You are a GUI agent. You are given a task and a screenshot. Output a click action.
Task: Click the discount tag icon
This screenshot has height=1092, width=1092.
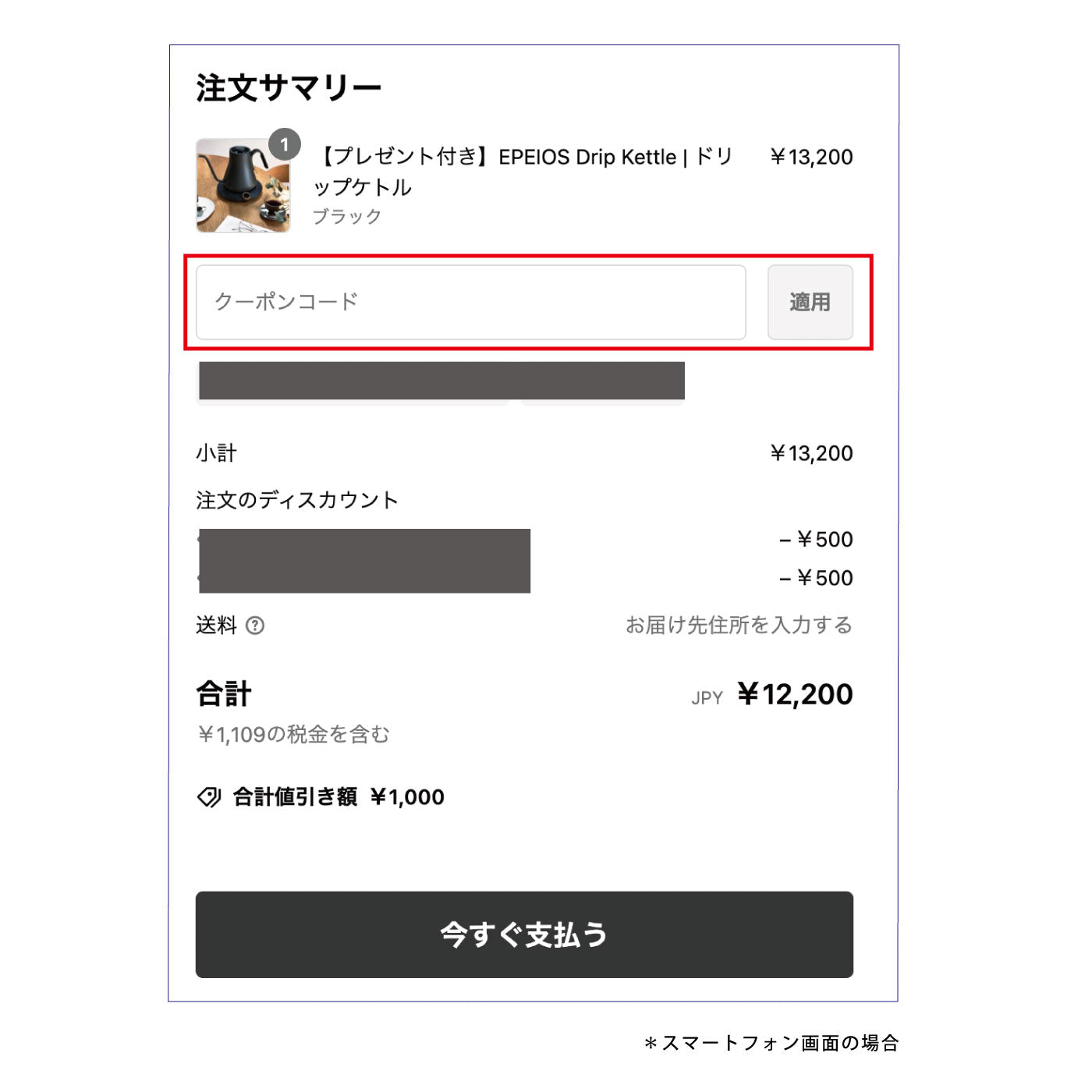pyautogui.click(x=209, y=797)
